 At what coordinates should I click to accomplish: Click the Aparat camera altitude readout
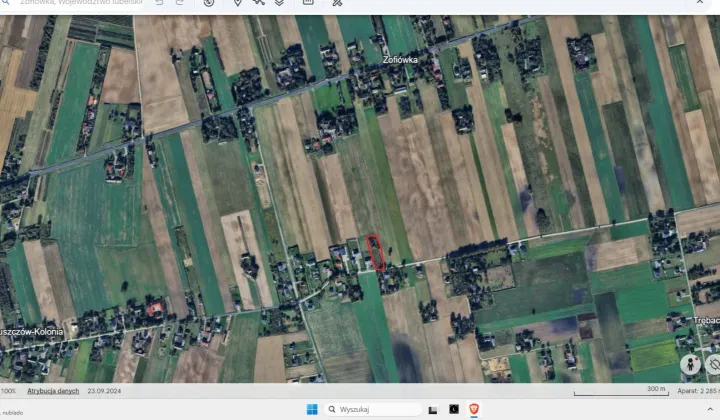click(698, 391)
